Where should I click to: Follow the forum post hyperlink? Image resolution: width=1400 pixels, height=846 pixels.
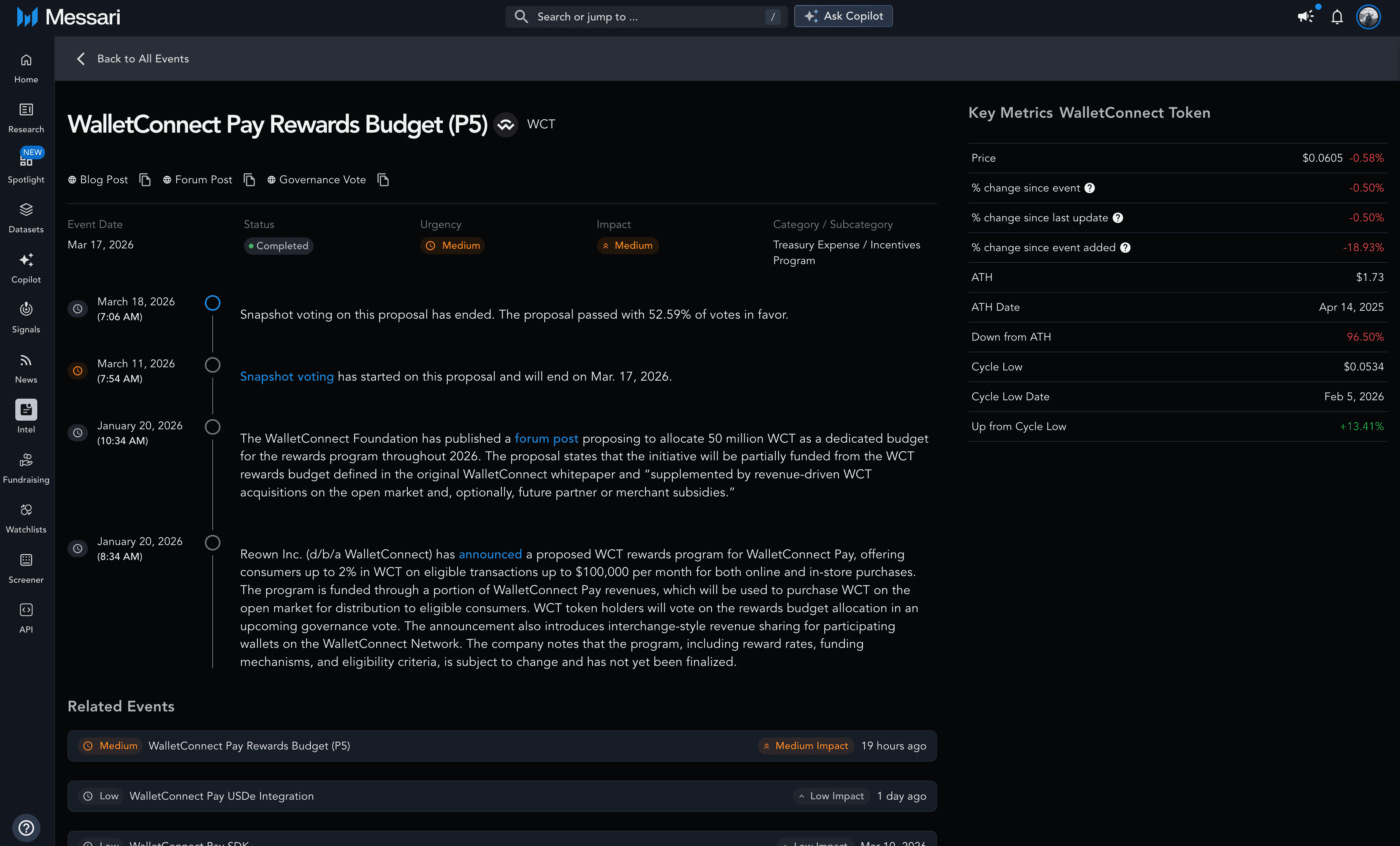coord(546,439)
